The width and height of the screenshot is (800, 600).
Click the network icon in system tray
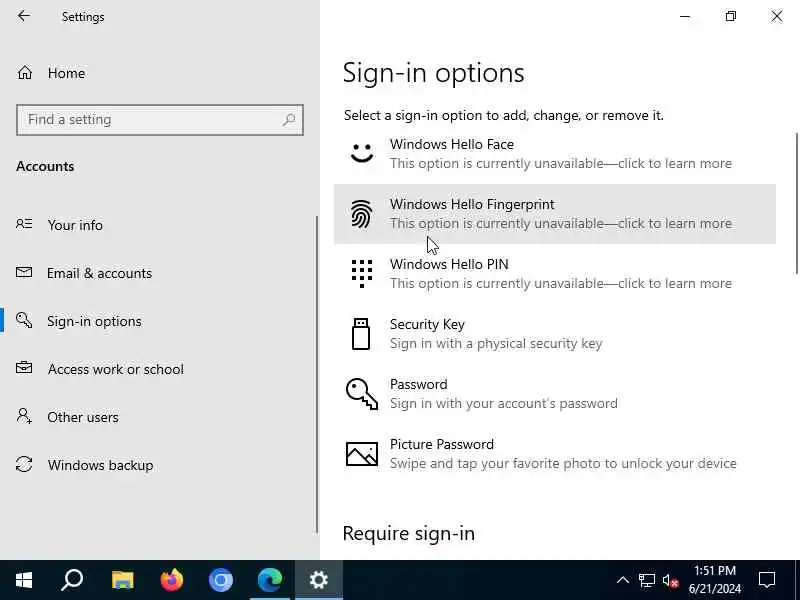tap(646, 580)
